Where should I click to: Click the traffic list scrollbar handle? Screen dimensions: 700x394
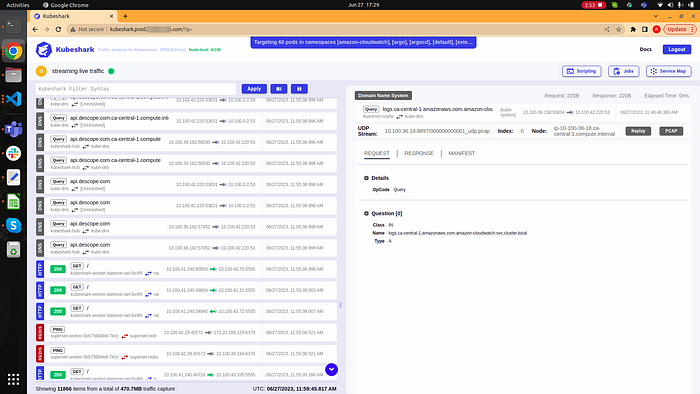[340, 305]
